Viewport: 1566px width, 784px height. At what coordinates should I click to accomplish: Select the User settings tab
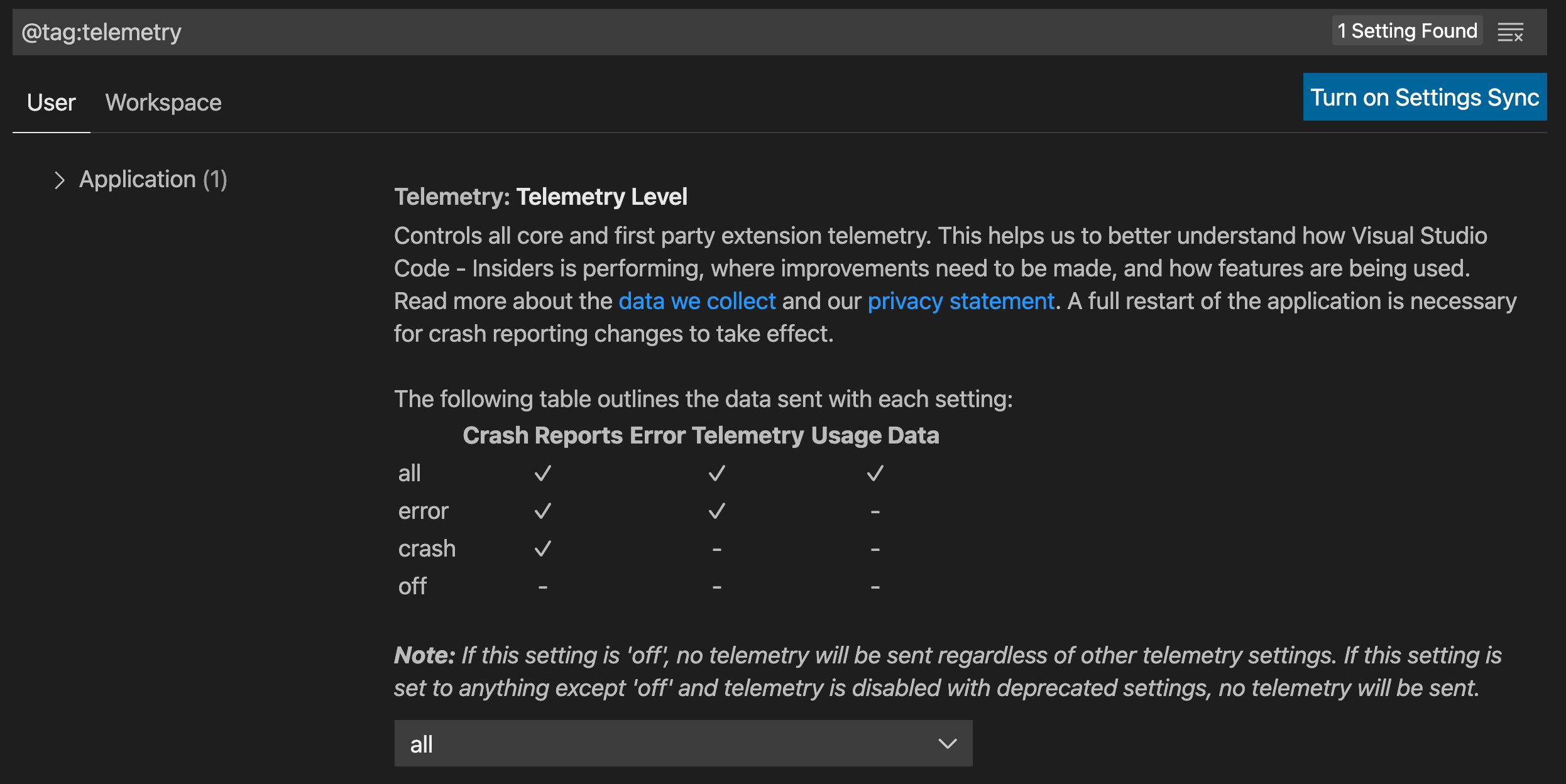pos(51,102)
